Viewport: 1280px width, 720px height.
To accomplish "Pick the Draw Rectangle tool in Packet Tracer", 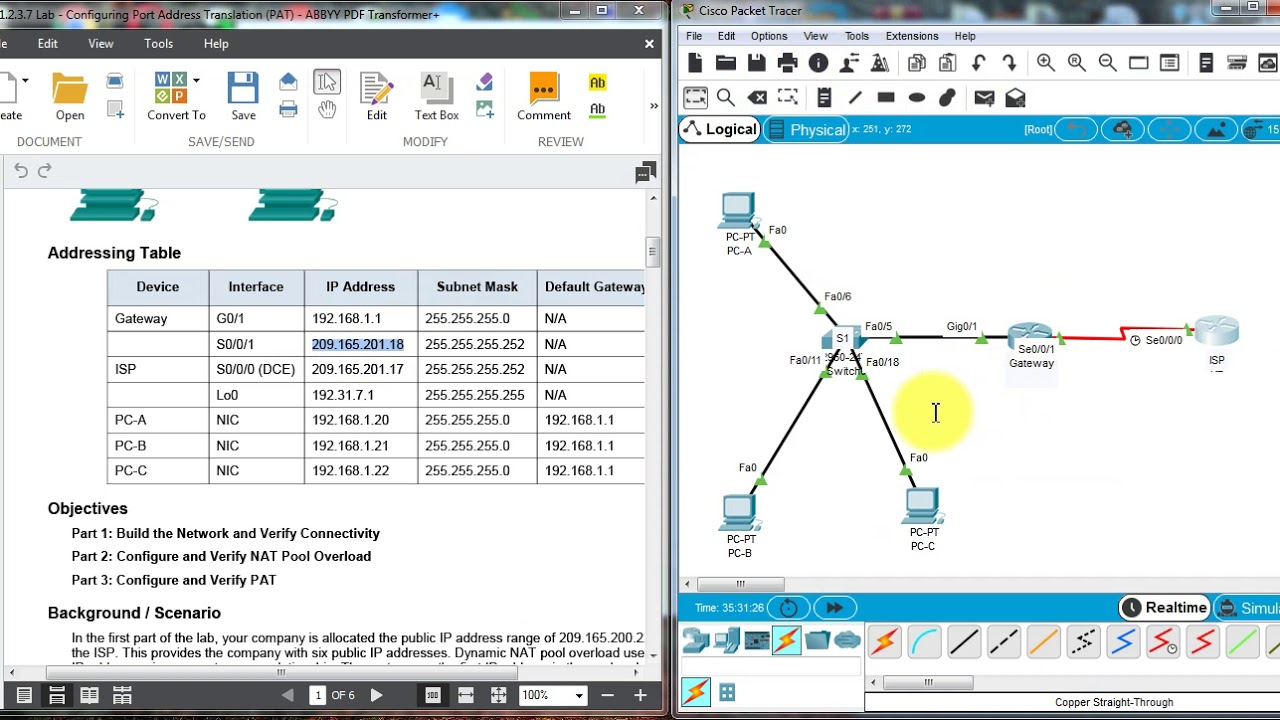I will coord(886,97).
